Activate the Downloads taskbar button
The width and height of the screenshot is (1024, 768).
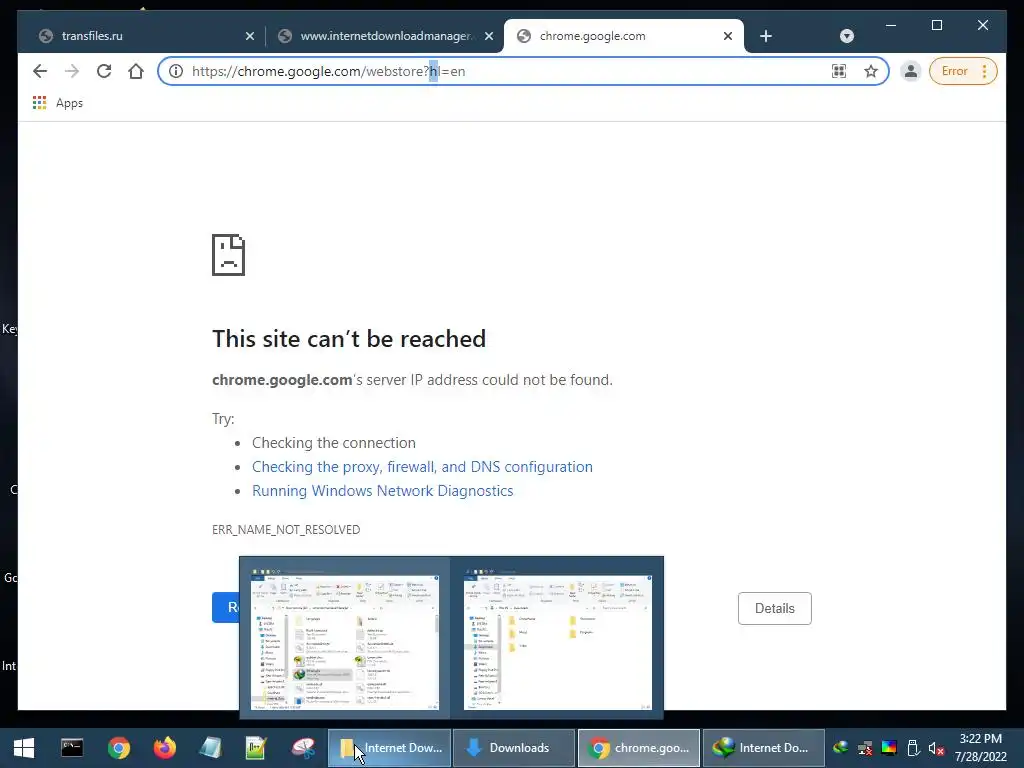point(514,748)
